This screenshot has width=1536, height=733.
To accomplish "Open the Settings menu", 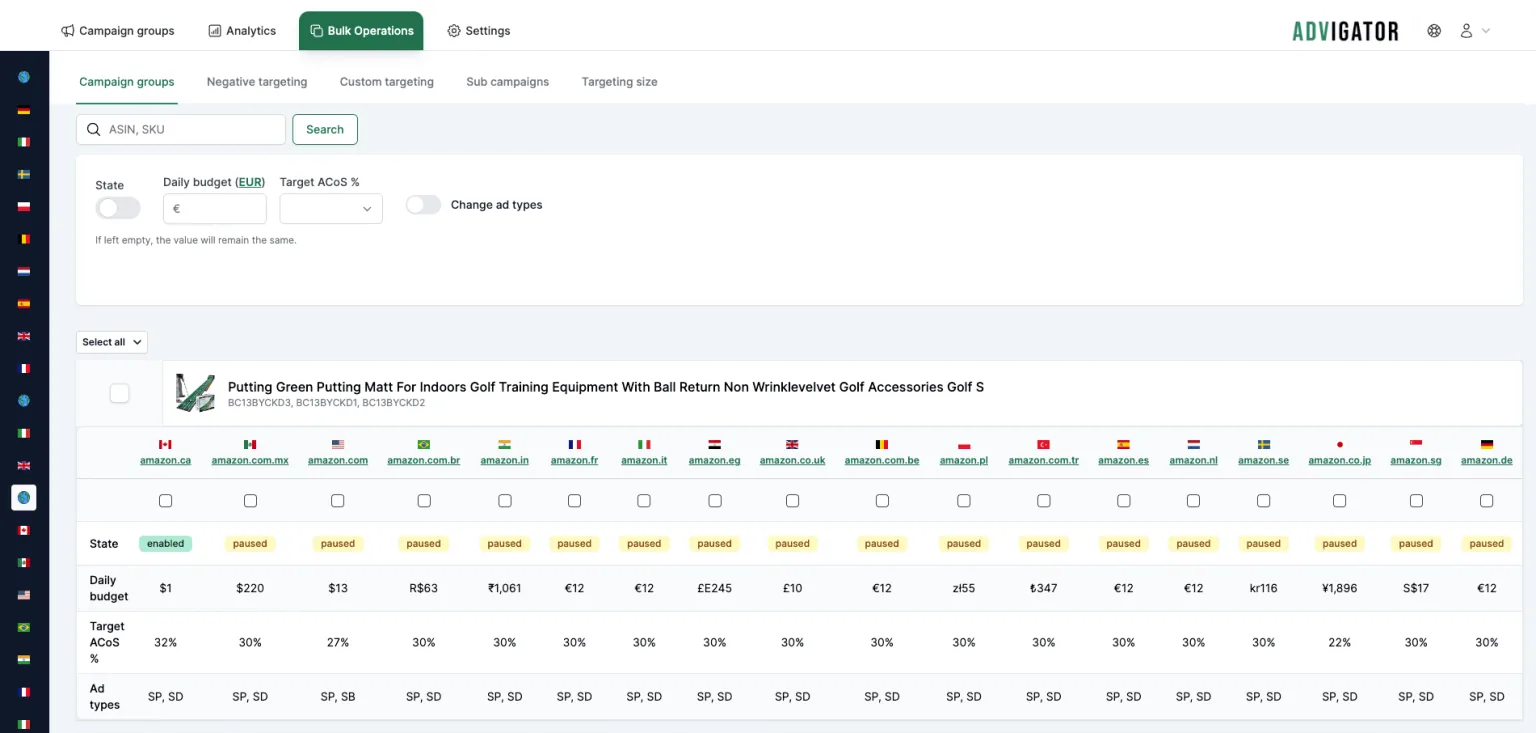I will click(x=478, y=31).
